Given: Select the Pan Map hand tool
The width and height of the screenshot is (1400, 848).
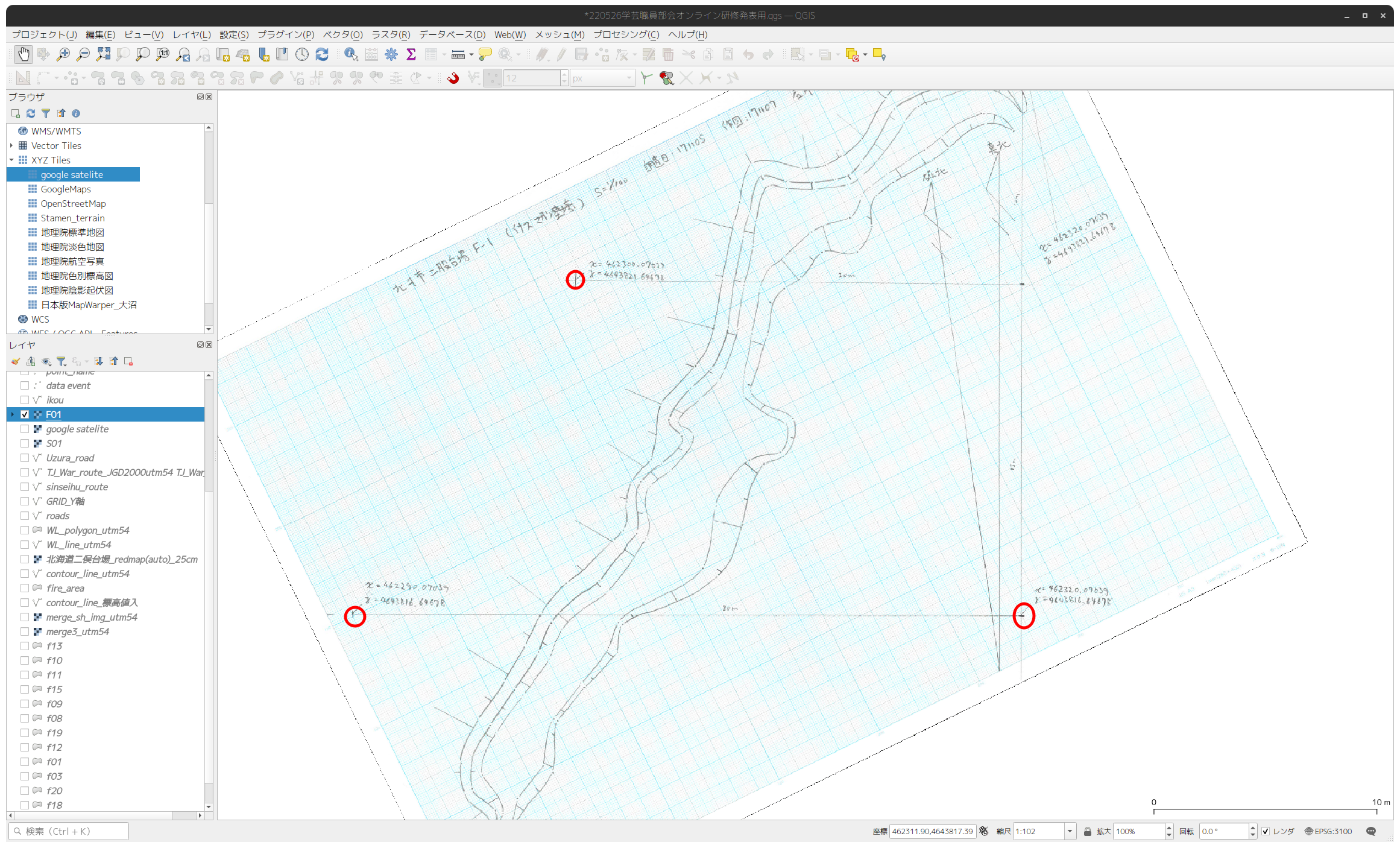Looking at the screenshot, I should [23, 55].
